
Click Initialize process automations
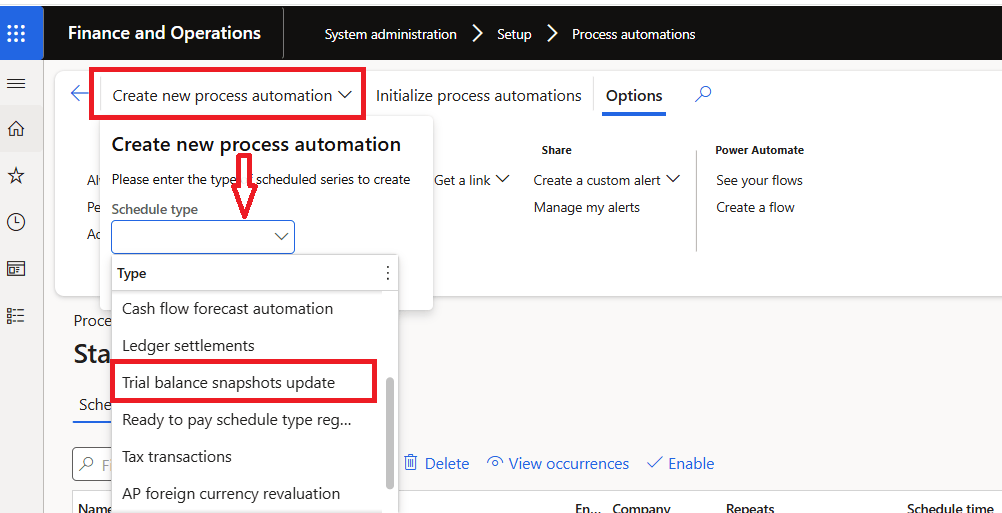point(479,95)
